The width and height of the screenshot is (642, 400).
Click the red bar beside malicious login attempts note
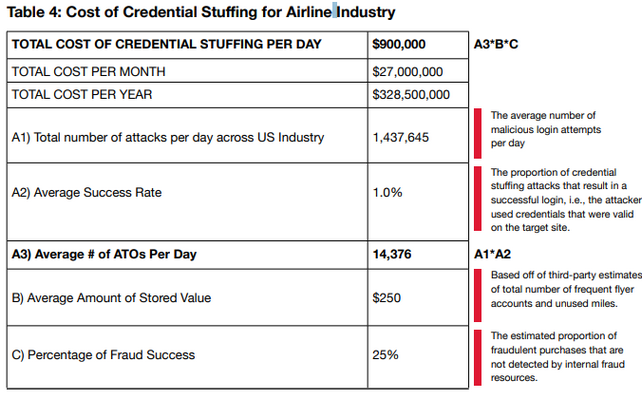[x=477, y=133]
